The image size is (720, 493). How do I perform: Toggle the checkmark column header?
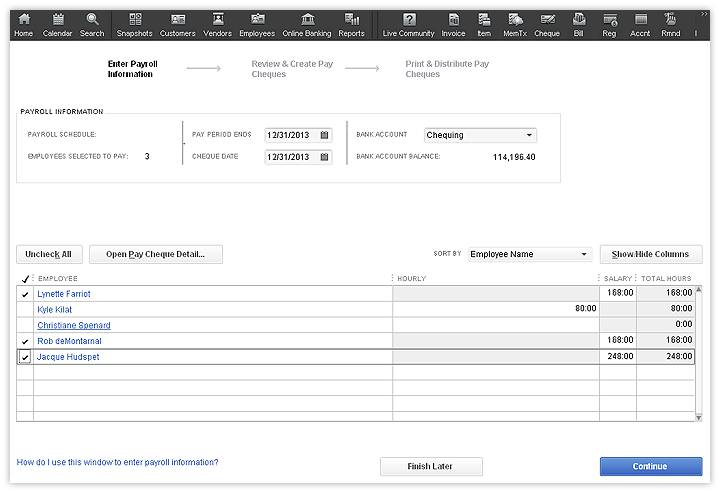(25, 279)
